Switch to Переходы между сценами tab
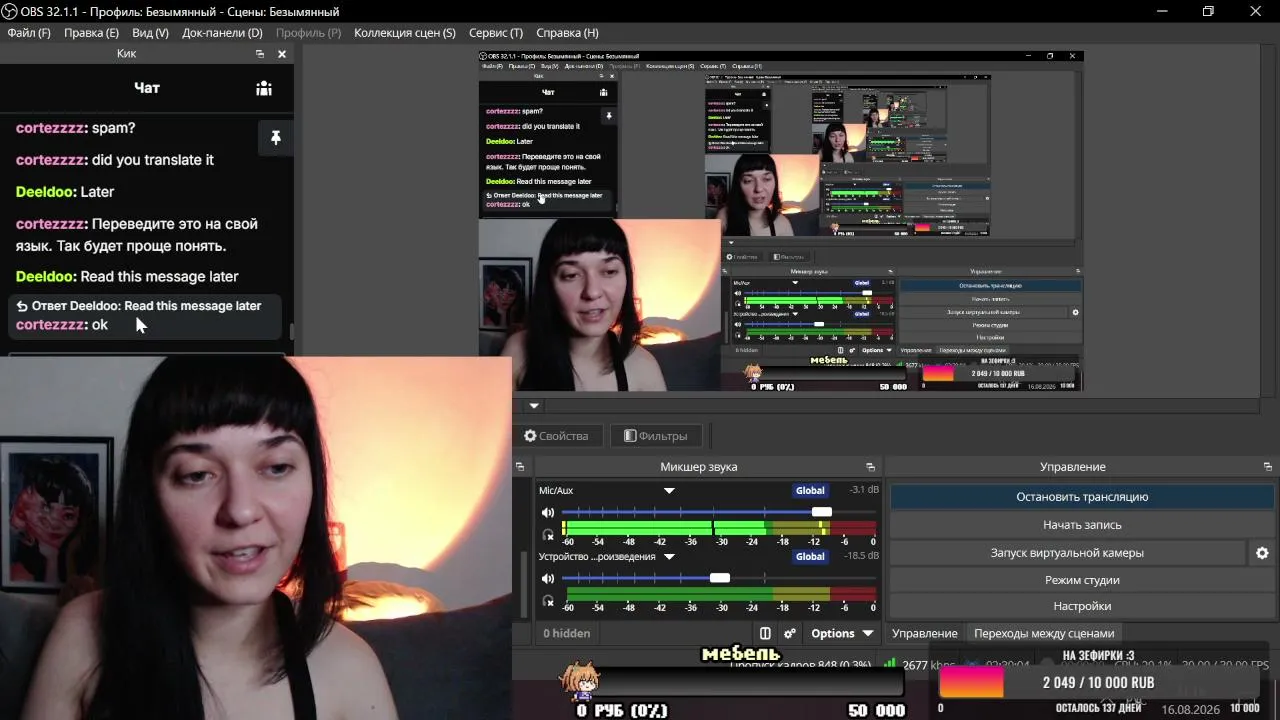Screen dimensions: 1280x720 1044,633
